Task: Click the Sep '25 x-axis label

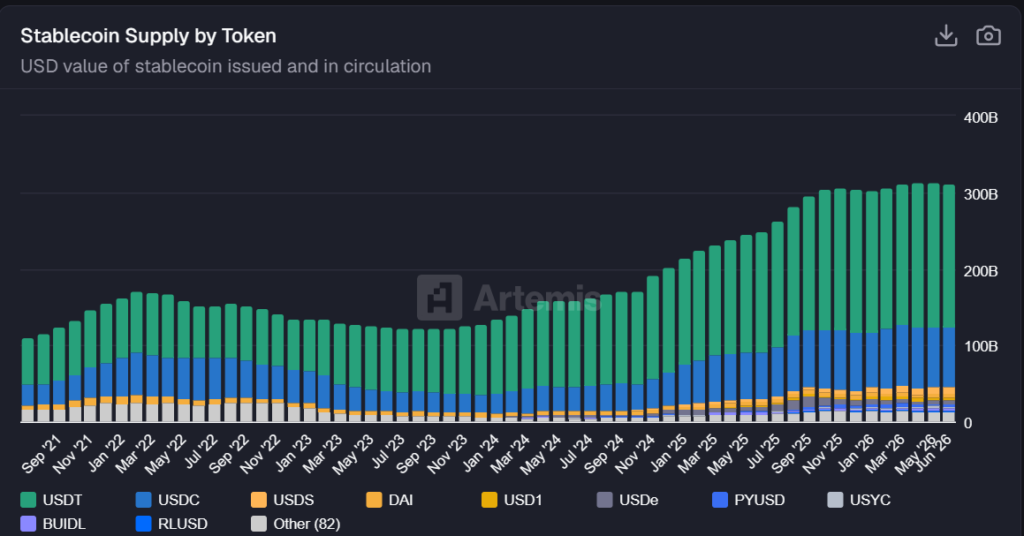Action: (x=792, y=454)
